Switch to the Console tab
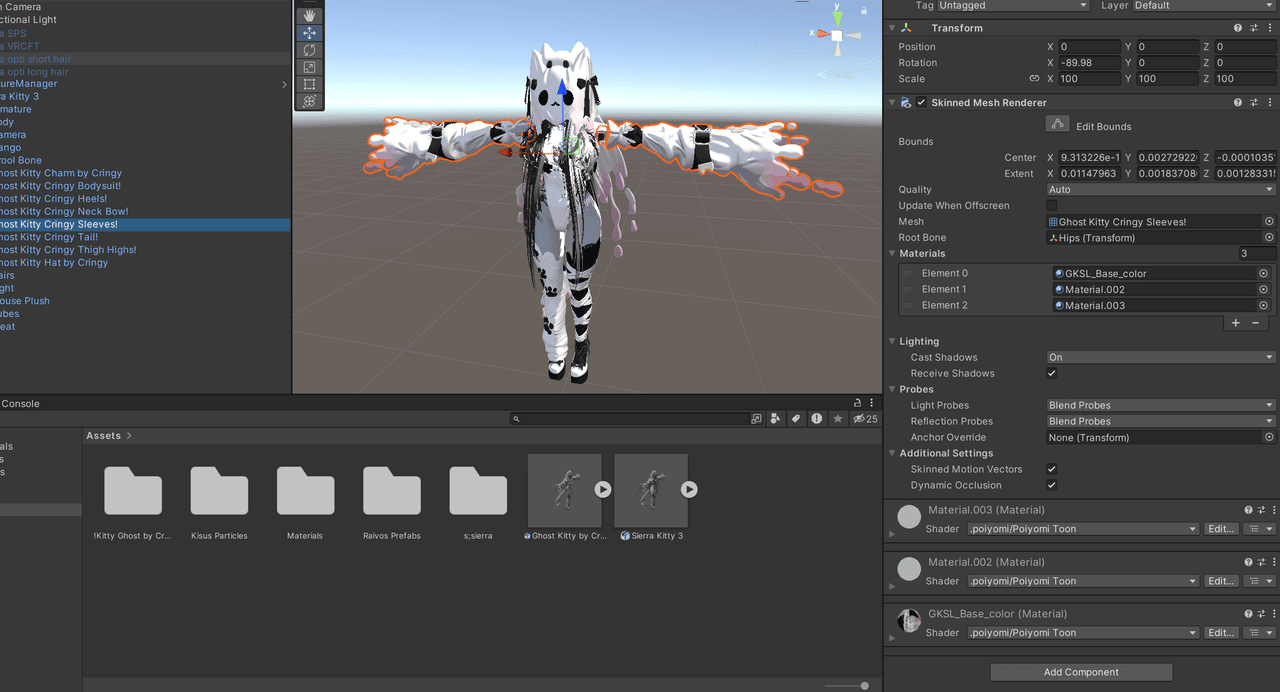1280x692 pixels. coord(20,404)
